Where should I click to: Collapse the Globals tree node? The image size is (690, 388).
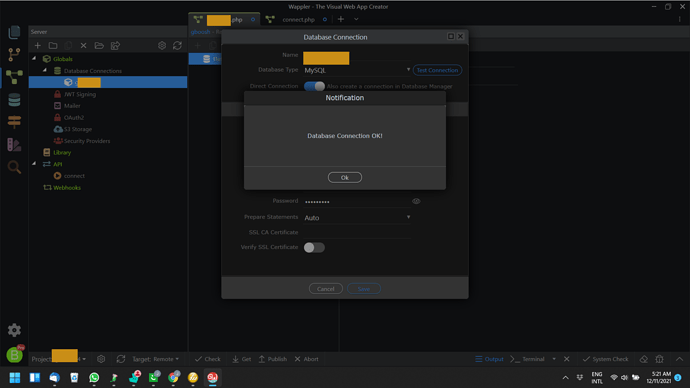tap(34, 58)
